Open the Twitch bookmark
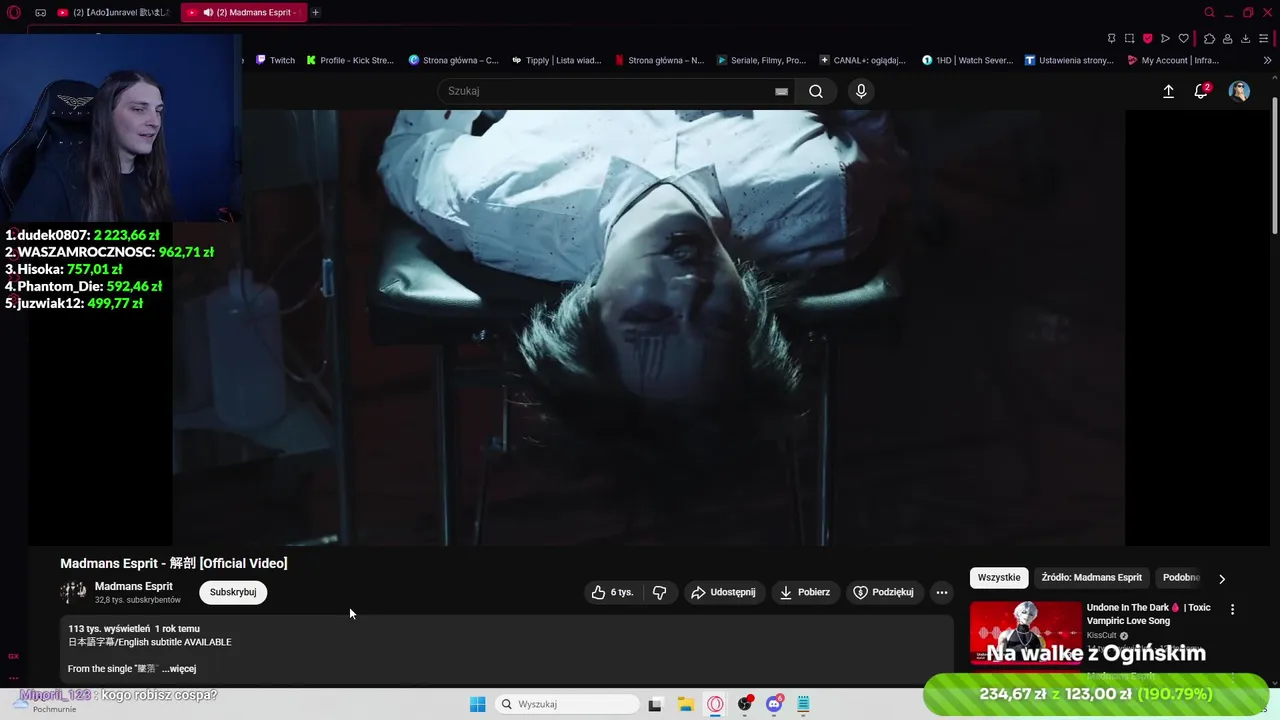Screen dimensions: 1280x720 click(x=275, y=60)
